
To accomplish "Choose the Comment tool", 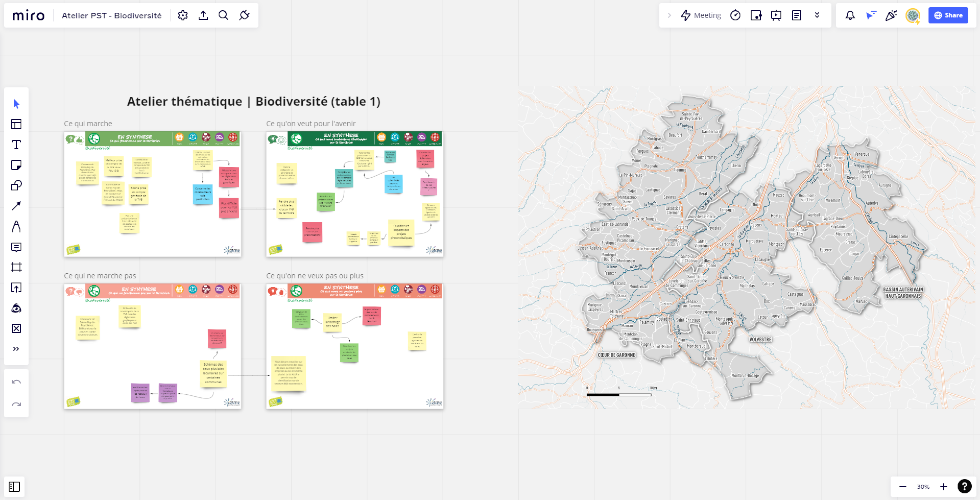I will (x=16, y=248).
